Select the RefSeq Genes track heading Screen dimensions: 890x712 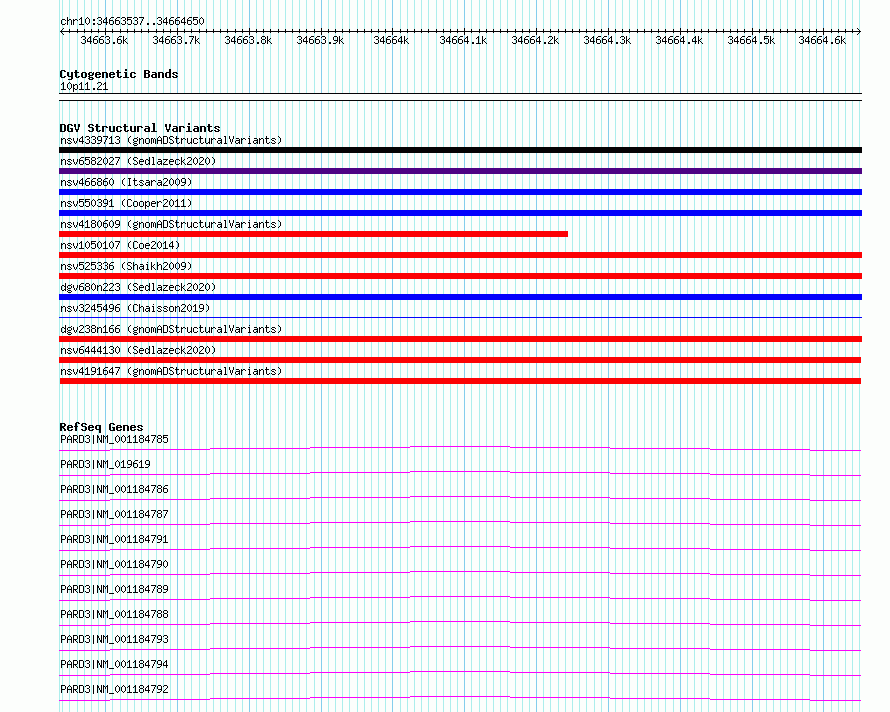coord(101,427)
